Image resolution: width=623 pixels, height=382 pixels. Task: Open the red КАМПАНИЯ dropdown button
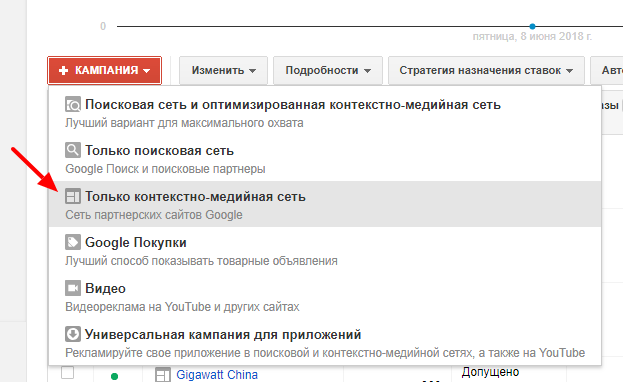coord(104,70)
